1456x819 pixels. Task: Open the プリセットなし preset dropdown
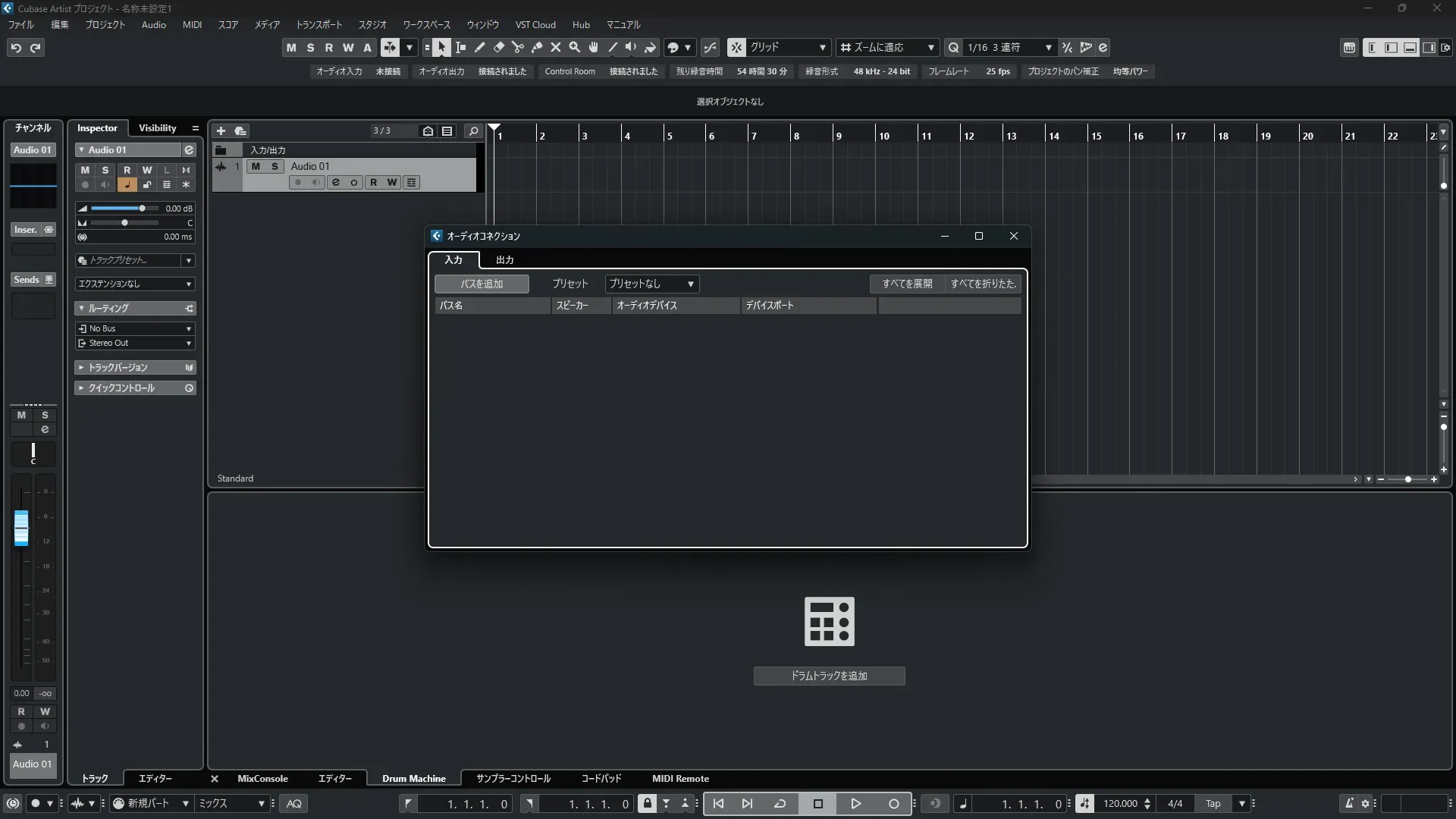click(651, 284)
